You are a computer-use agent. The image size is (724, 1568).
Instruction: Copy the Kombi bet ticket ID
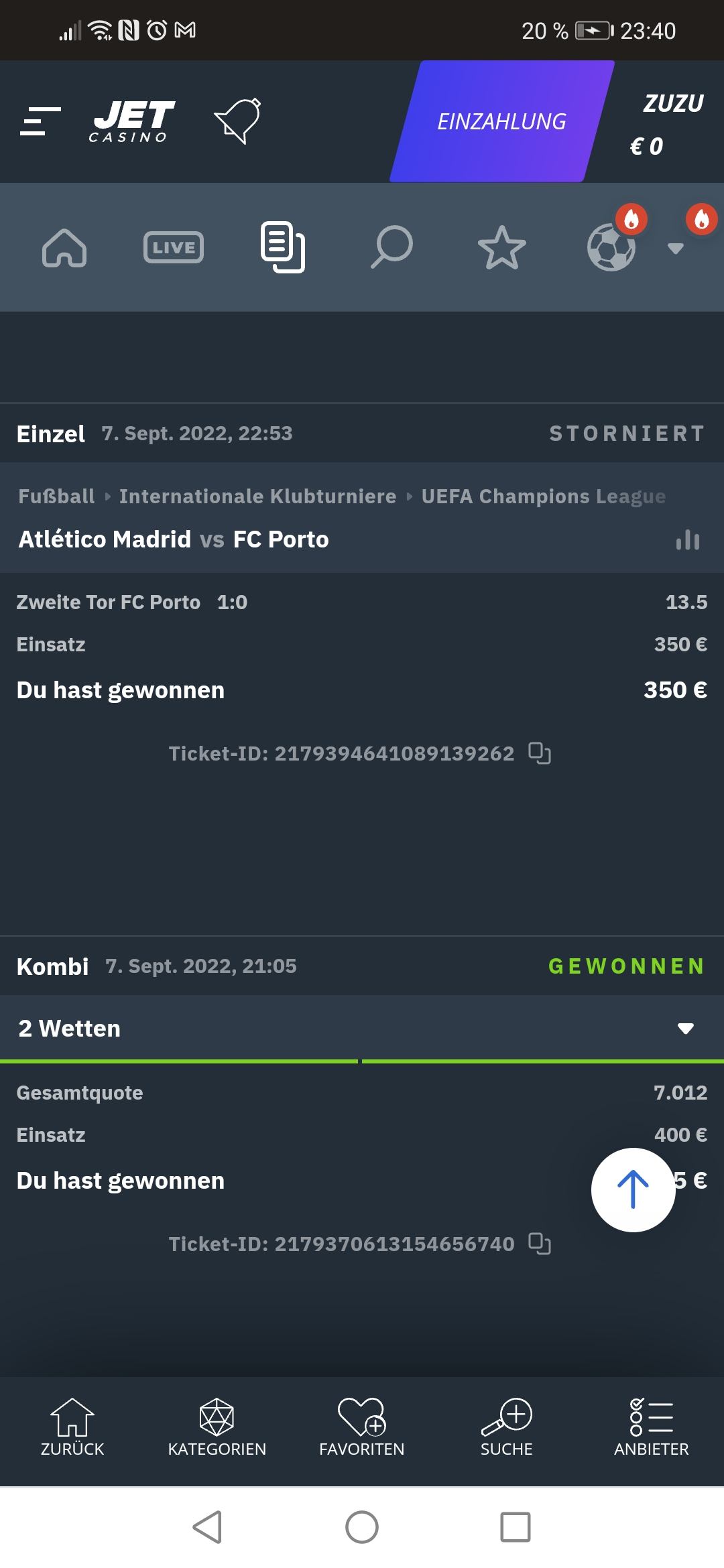point(540,1244)
